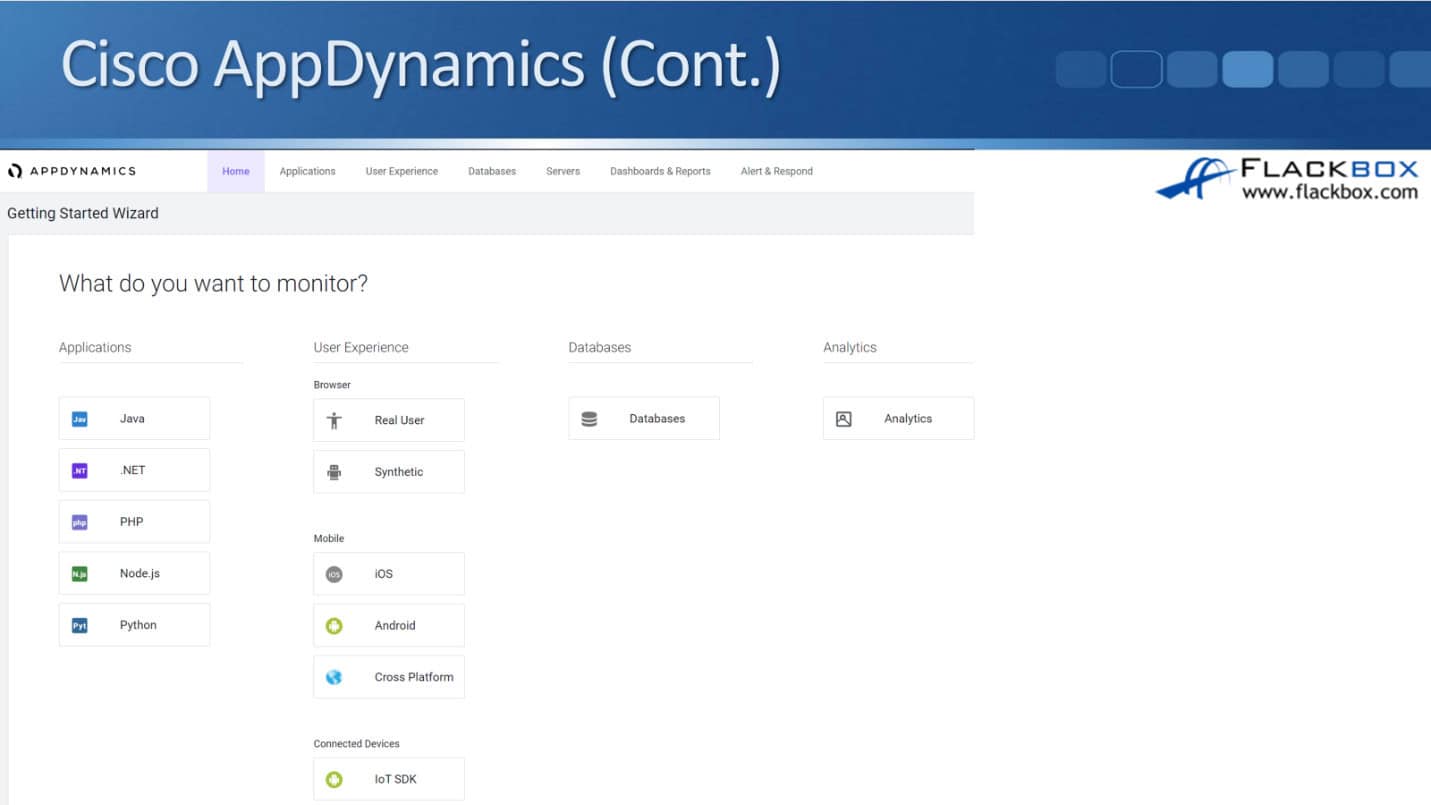The width and height of the screenshot is (1431, 805).
Task: Click the Python icon
Action: tap(80, 625)
